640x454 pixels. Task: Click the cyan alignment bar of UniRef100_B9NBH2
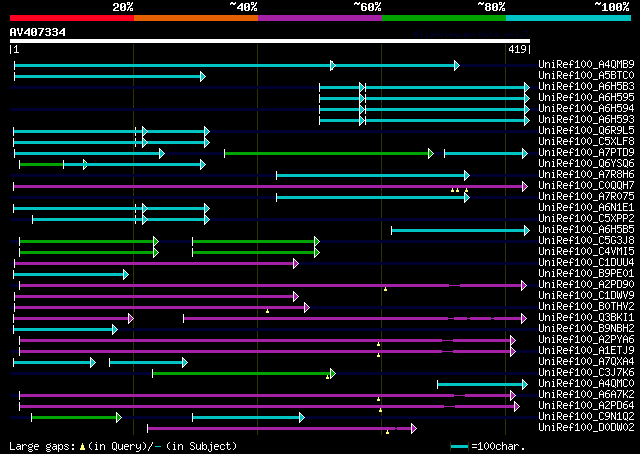click(x=65, y=329)
